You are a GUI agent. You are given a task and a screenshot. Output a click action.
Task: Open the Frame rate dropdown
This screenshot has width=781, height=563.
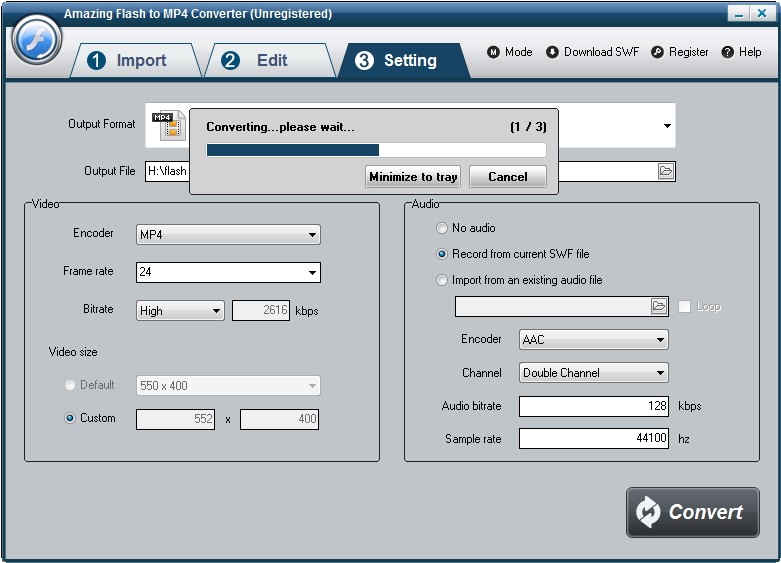coord(228,272)
